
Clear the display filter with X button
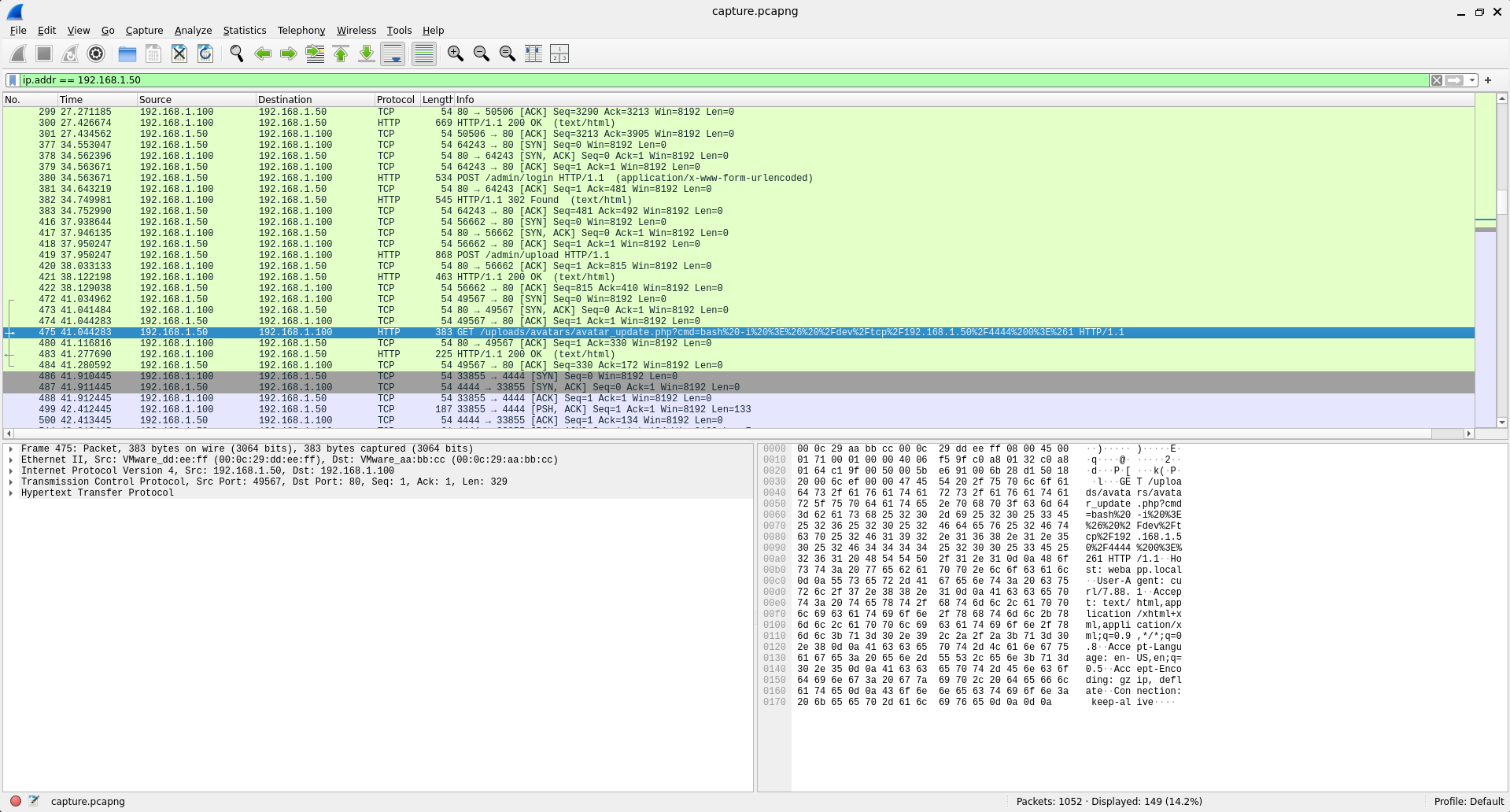tap(1437, 80)
